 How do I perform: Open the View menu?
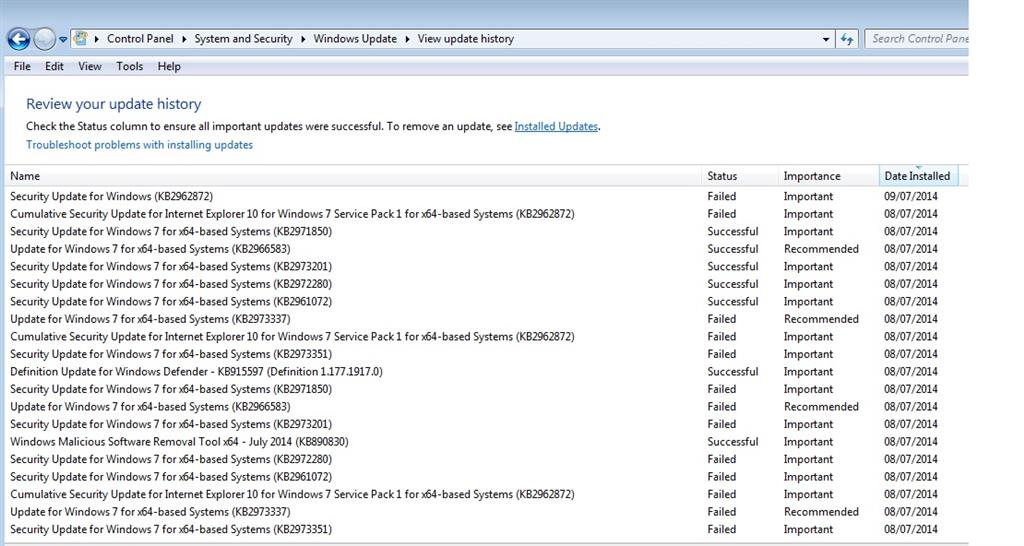coord(90,67)
